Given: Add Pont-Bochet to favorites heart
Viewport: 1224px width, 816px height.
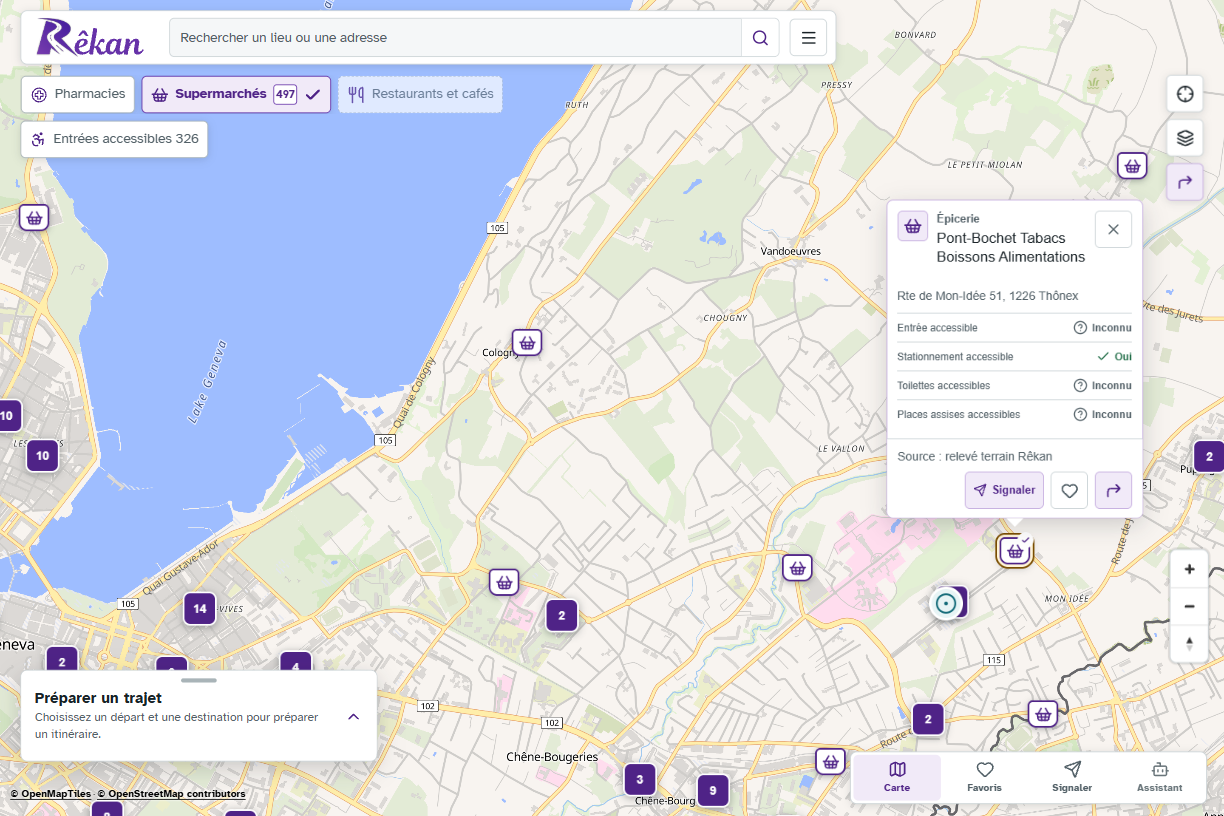Looking at the screenshot, I should coord(1069,490).
